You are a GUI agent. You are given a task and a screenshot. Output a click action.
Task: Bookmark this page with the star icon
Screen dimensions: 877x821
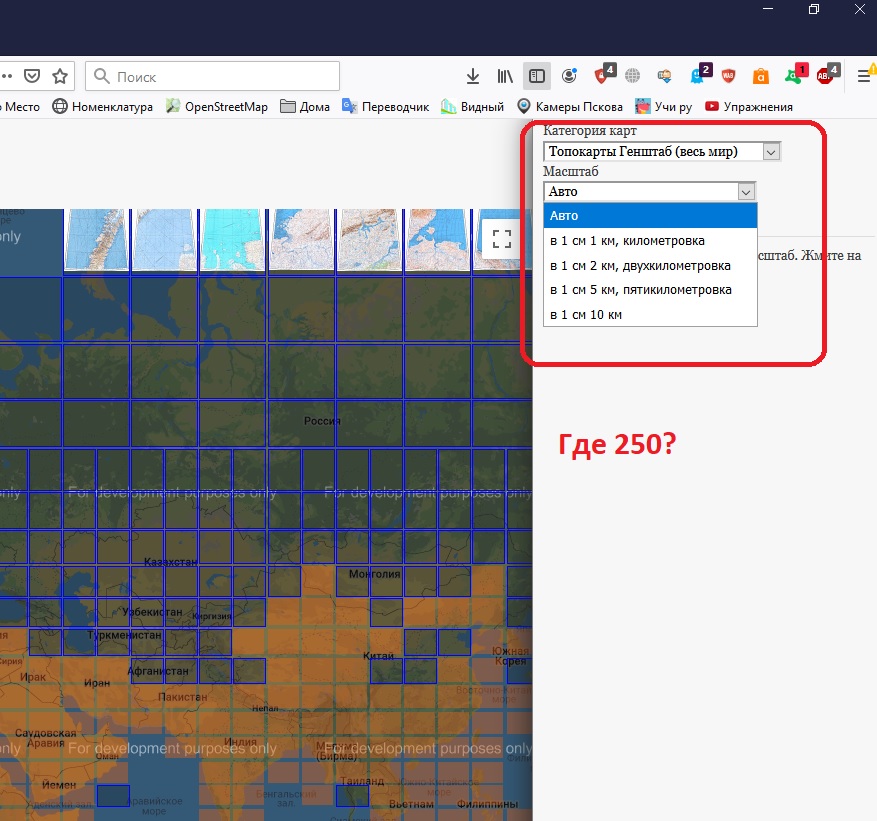[60, 76]
